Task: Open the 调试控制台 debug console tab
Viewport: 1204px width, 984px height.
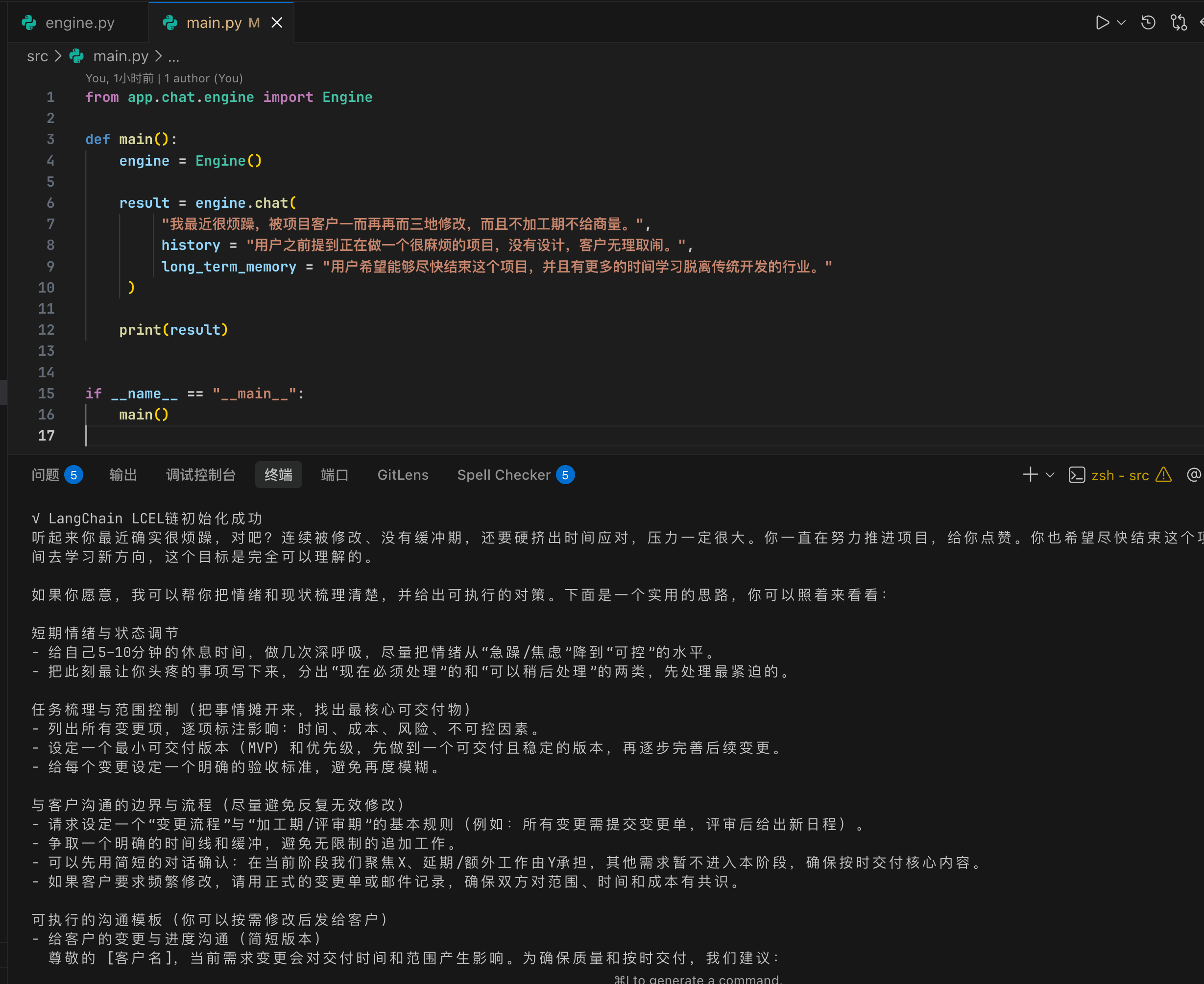Action: [x=200, y=475]
